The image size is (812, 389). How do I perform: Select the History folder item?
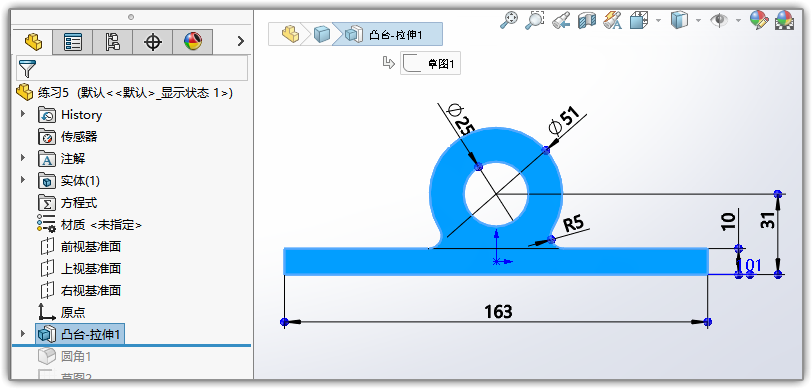coord(70,114)
